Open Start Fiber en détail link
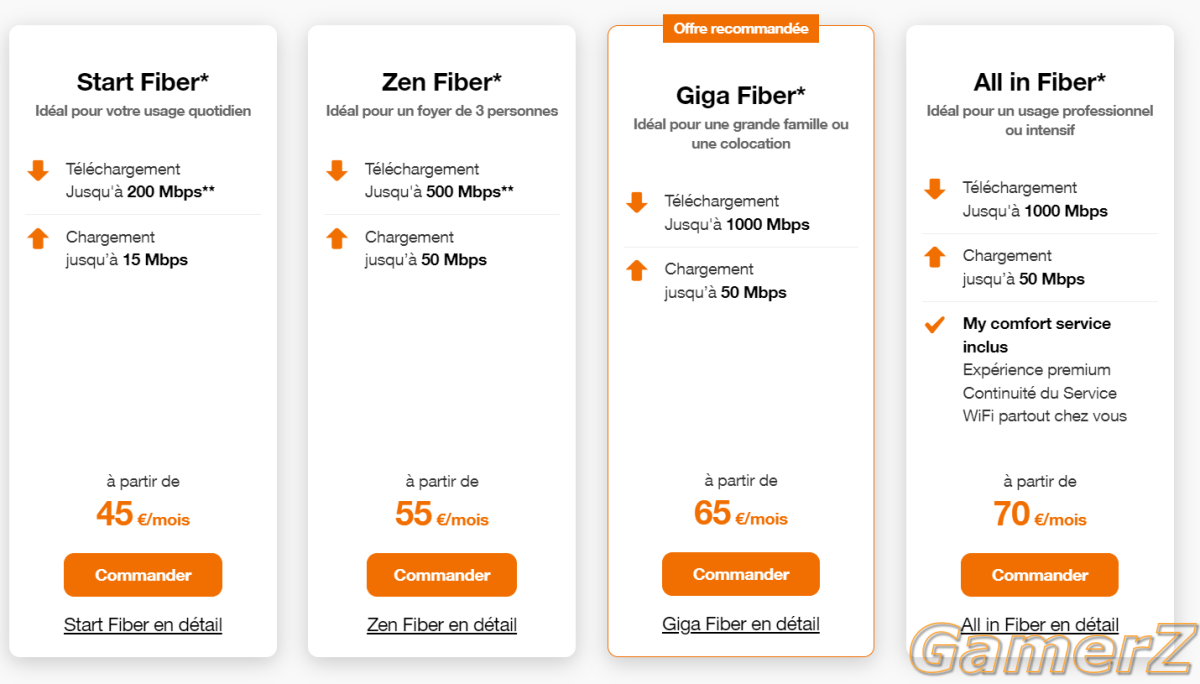The height and width of the screenshot is (684, 1200). tap(143, 625)
